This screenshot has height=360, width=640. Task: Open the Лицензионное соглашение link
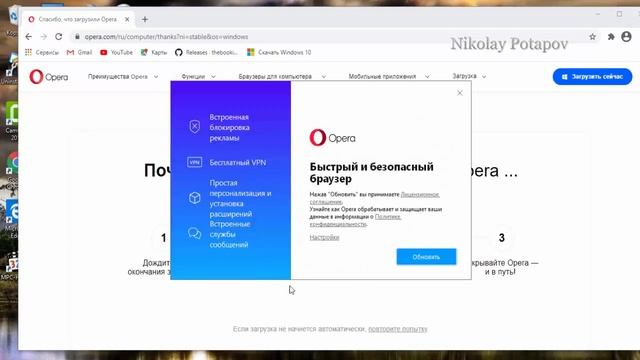[x=374, y=198]
